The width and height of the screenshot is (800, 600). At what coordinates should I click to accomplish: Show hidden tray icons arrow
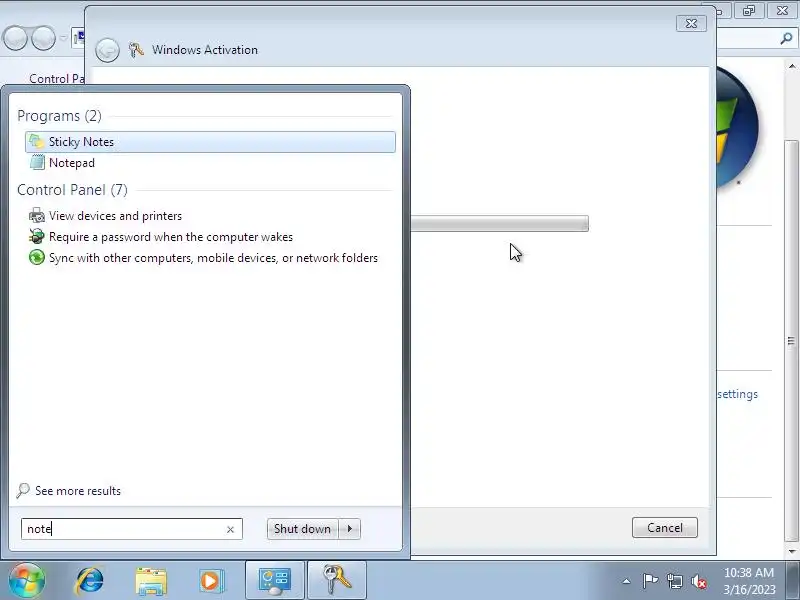point(627,581)
